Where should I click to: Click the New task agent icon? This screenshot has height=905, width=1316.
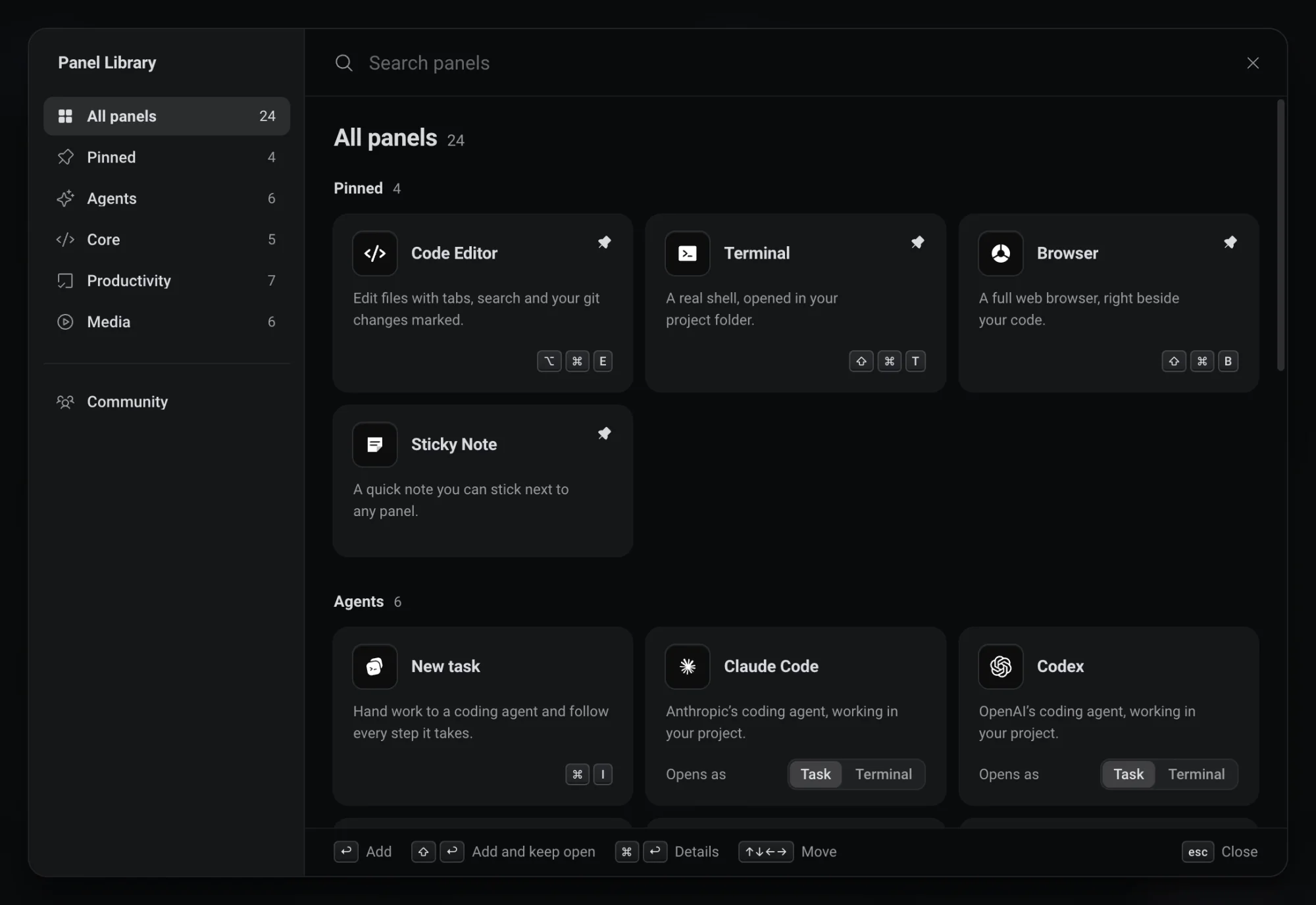374,667
